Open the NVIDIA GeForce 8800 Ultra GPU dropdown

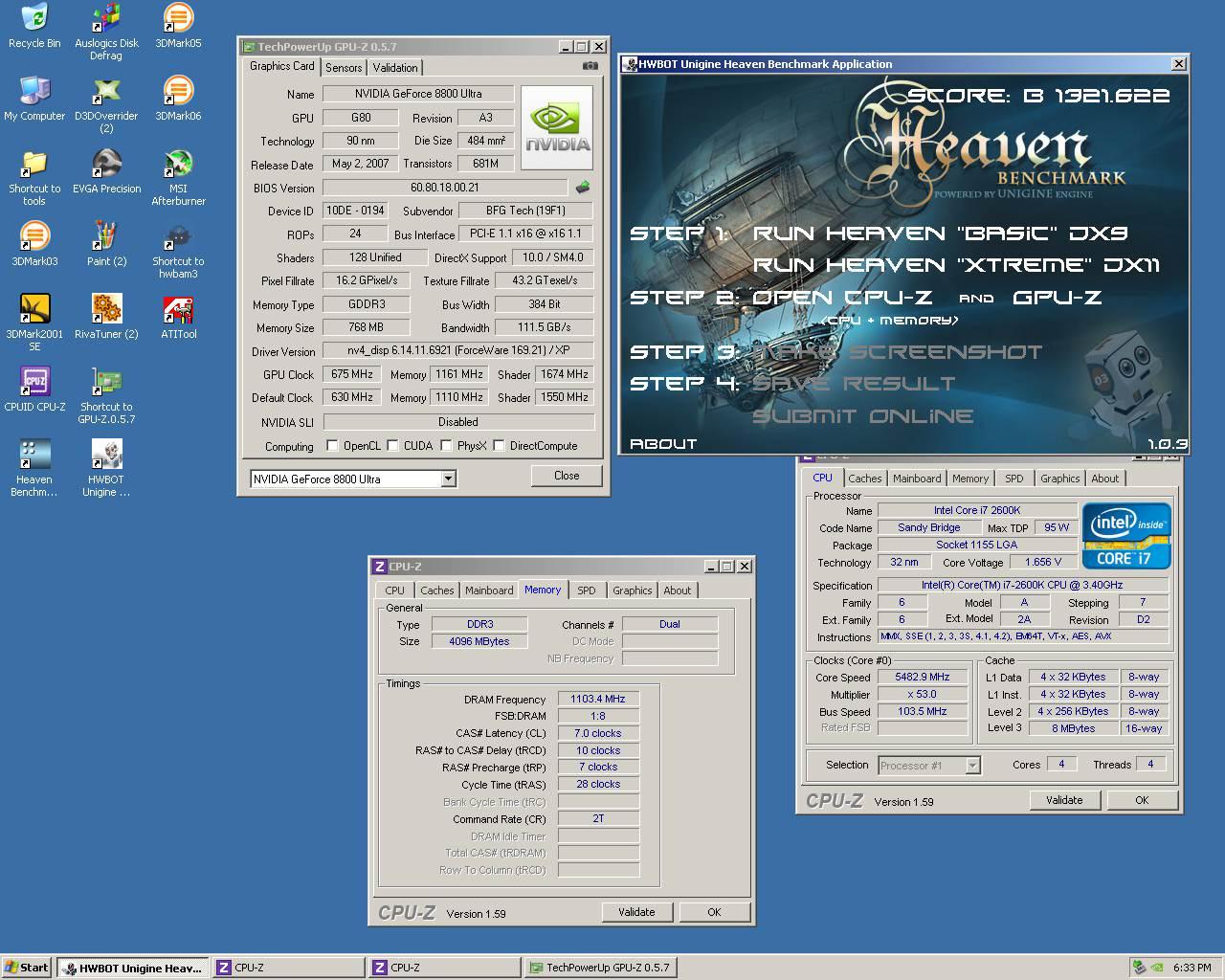point(448,479)
